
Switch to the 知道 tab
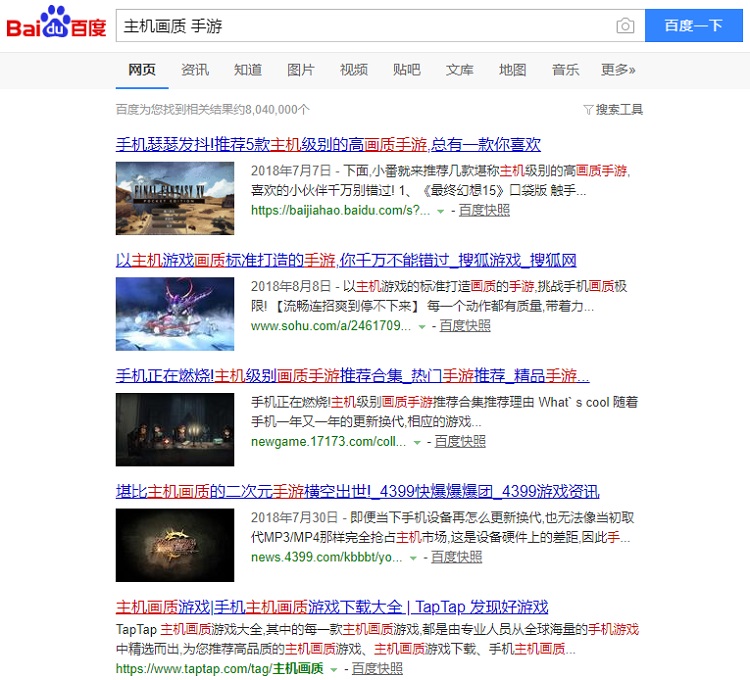[x=248, y=70]
